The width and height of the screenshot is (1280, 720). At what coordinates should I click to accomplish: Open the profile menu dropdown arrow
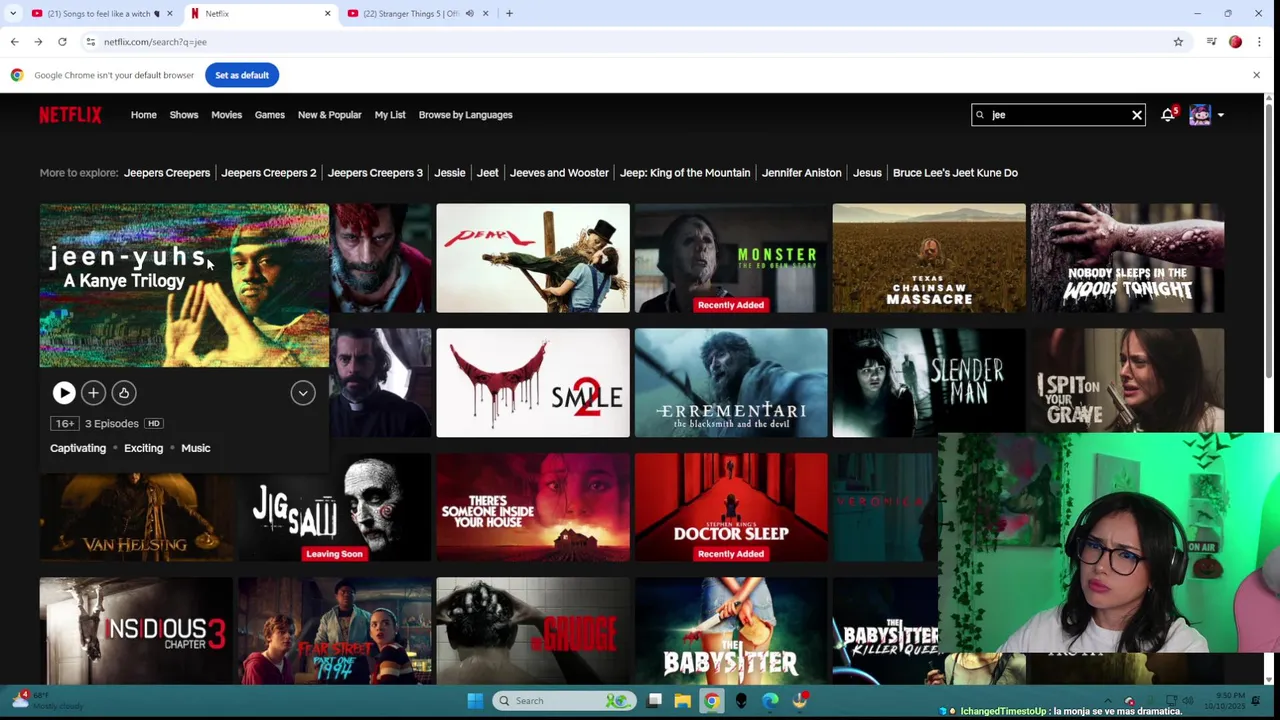click(x=1221, y=115)
